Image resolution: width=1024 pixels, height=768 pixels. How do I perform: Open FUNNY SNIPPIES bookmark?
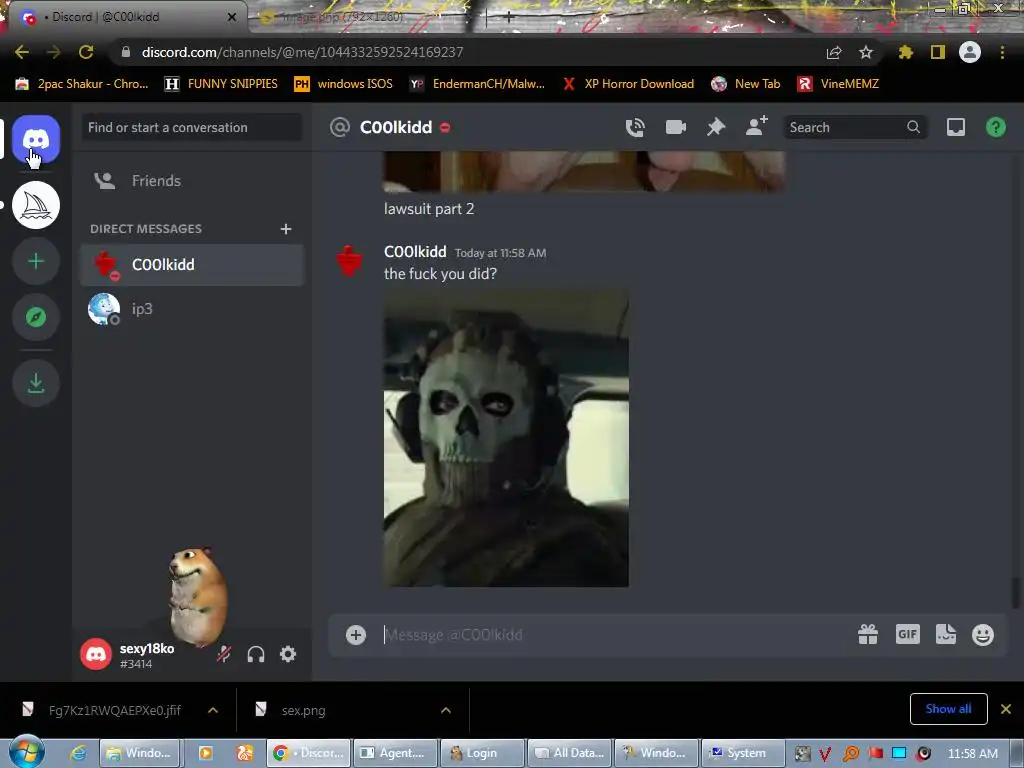(x=221, y=84)
